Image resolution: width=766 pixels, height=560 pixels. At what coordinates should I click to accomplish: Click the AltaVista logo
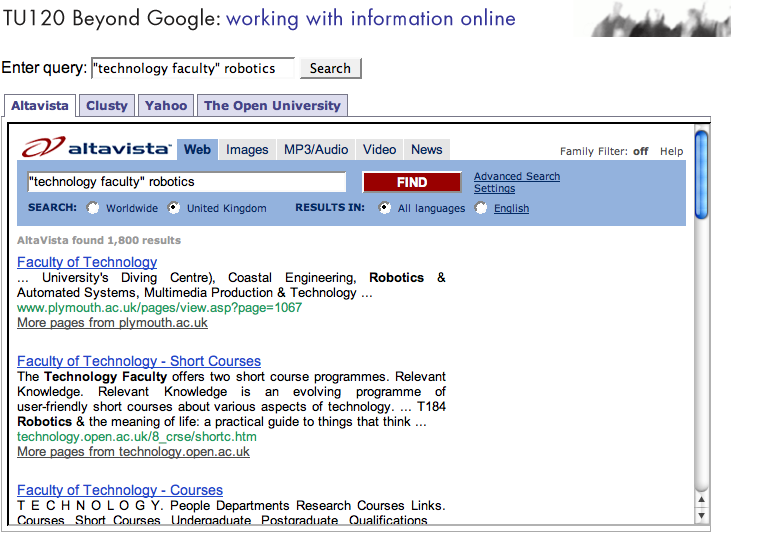pos(97,147)
